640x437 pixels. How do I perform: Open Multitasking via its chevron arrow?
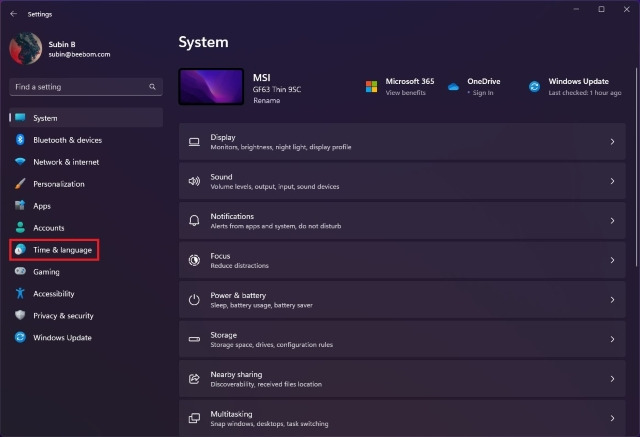[612, 418]
